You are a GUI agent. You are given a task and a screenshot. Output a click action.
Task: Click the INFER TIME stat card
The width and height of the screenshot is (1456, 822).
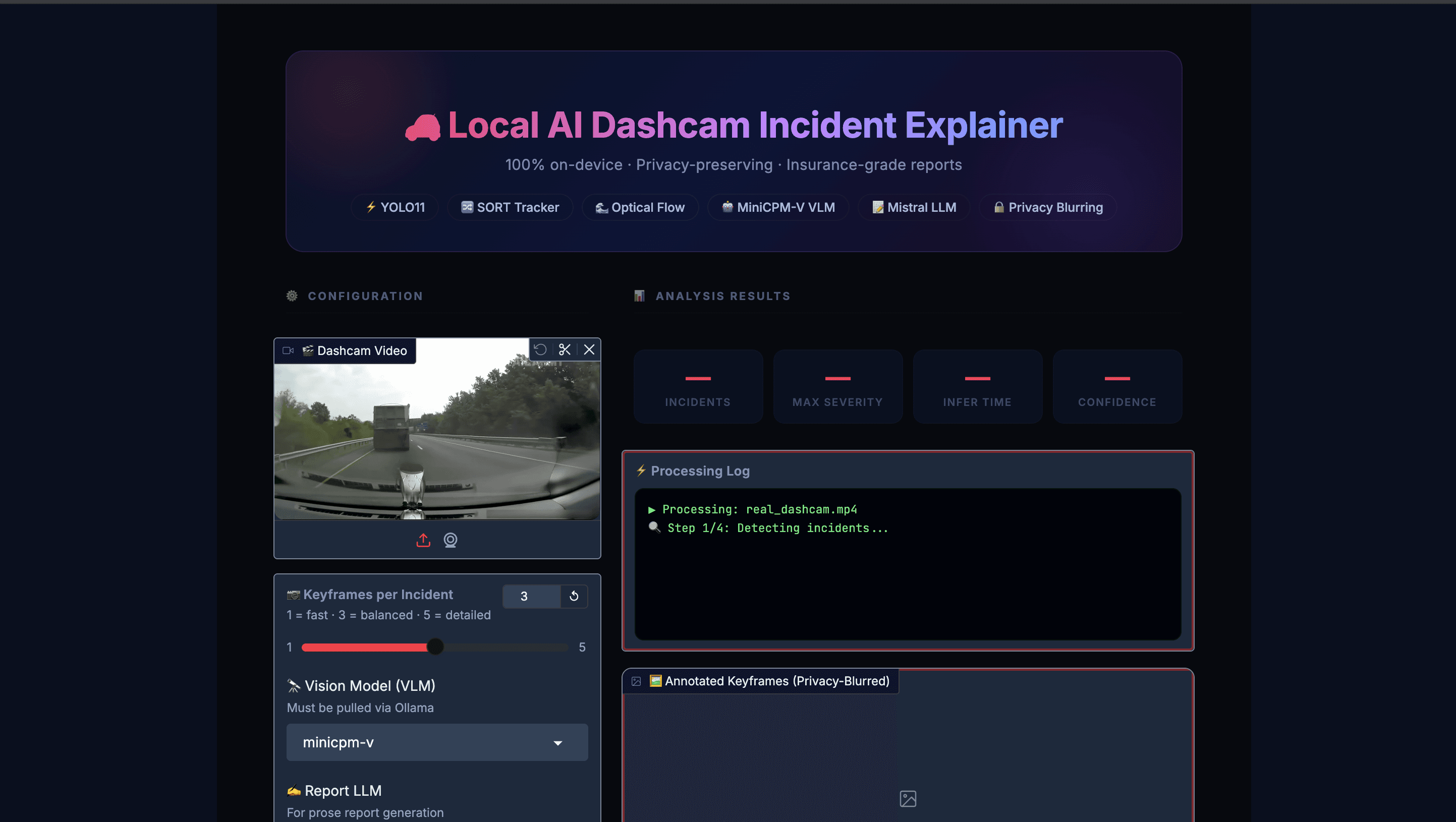pyautogui.click(x=977, y=386)
